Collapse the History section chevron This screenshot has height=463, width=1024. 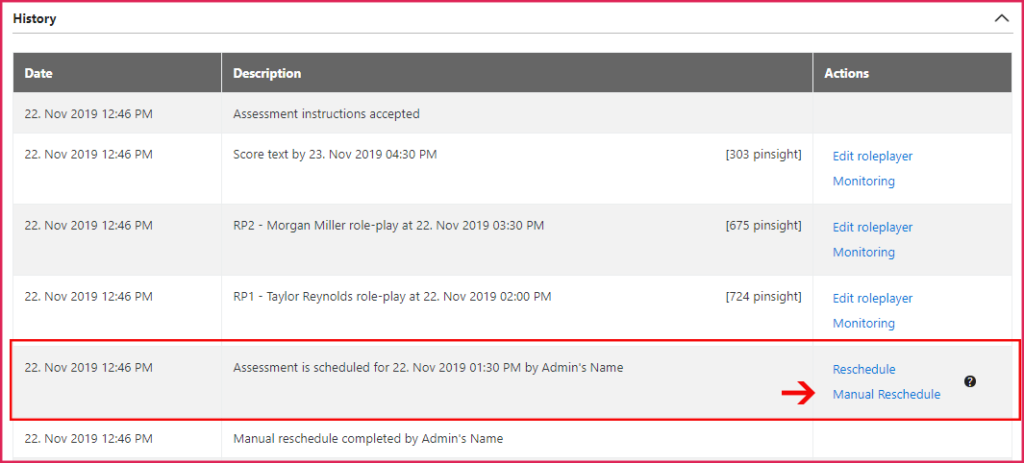(1001, 18)
